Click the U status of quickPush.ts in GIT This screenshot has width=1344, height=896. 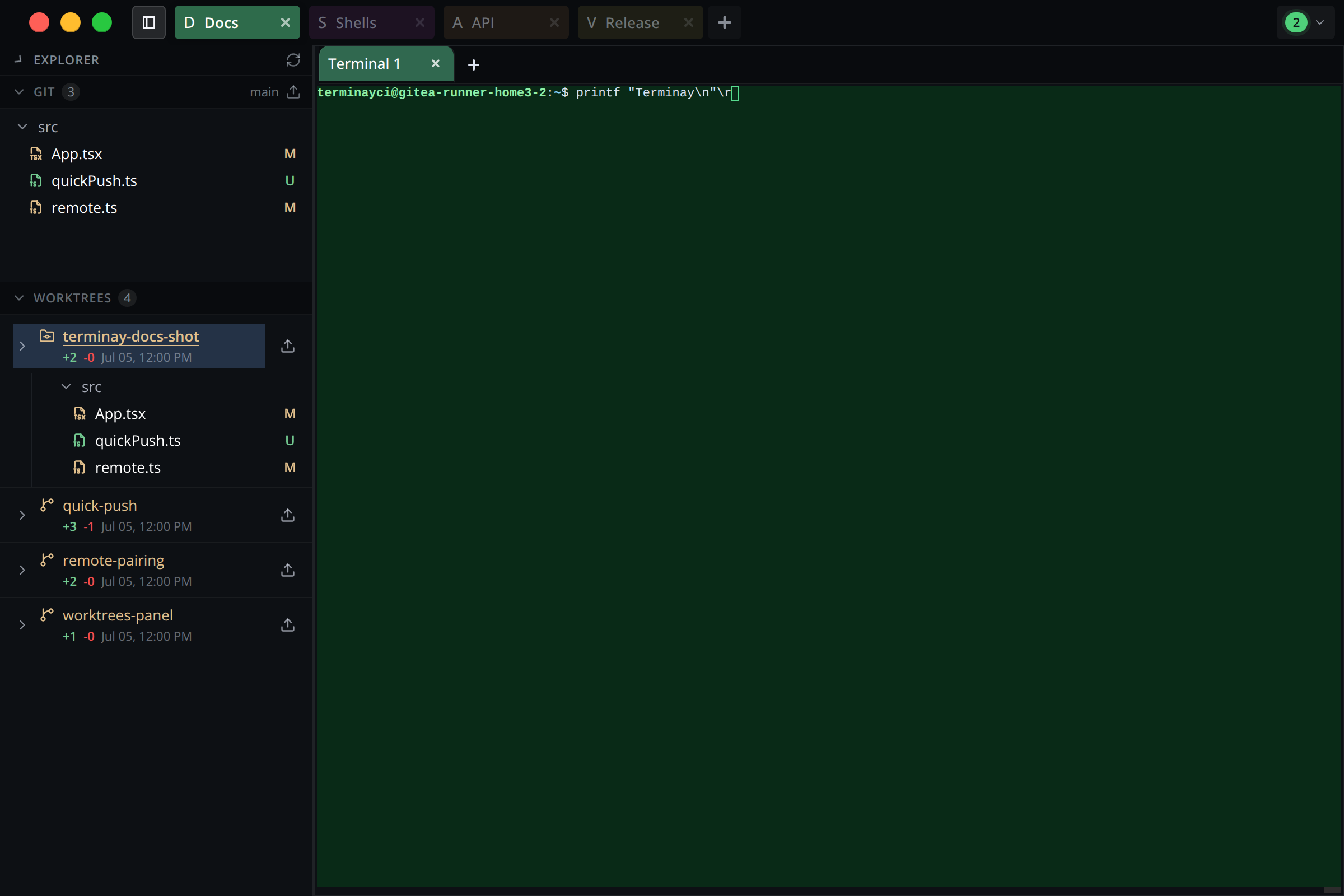[290, 180]
